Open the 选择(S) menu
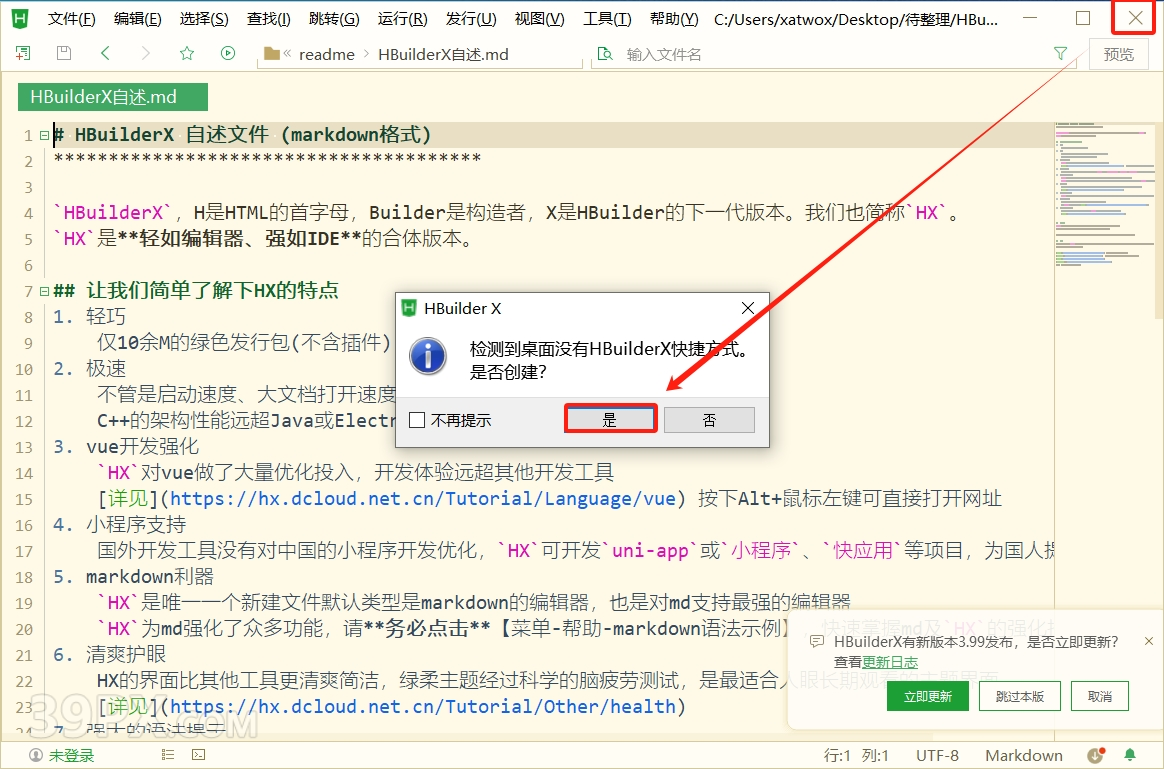Image resolution: width=1164 pixels, height=769 pixels. pos(203,19)
